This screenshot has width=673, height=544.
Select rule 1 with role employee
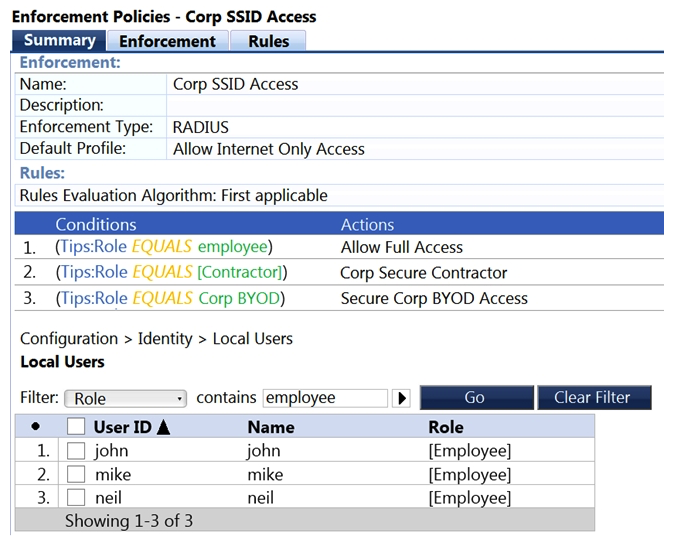click(x=165, y=247)
